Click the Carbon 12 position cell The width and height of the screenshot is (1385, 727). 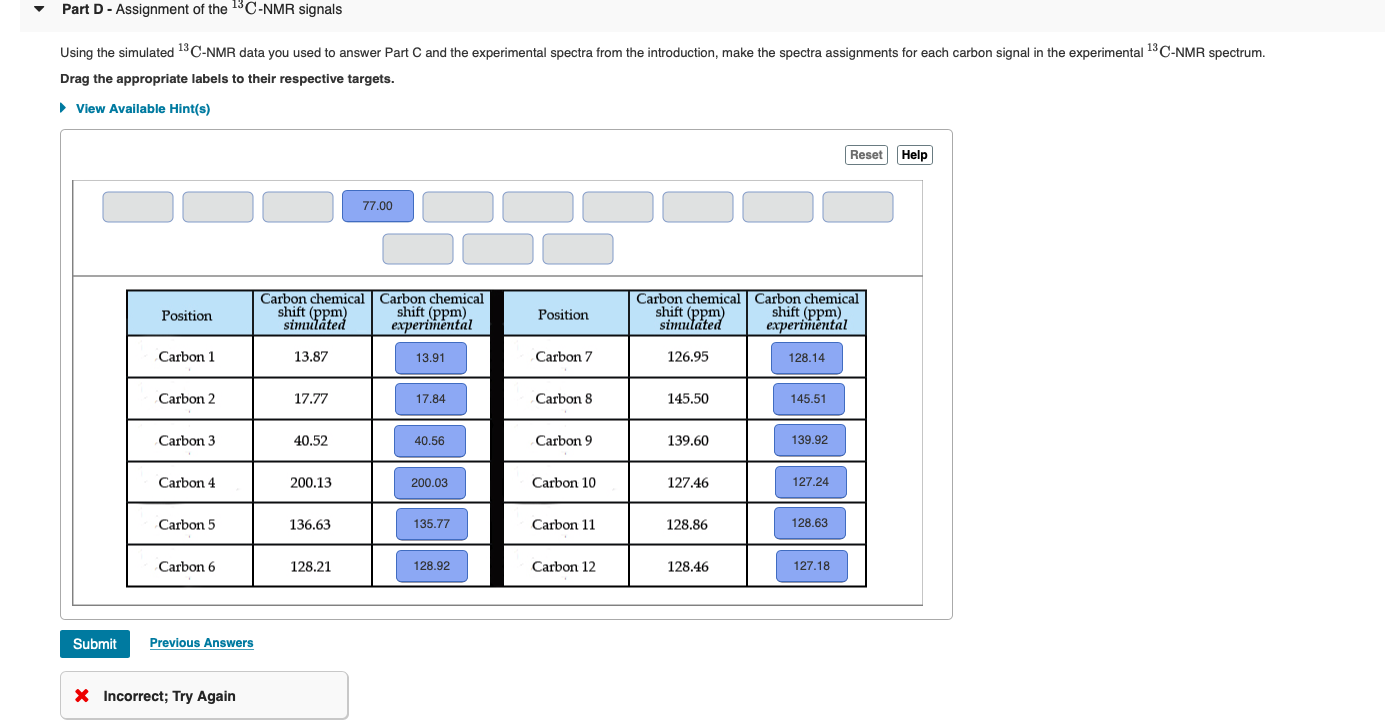point(566,567)
